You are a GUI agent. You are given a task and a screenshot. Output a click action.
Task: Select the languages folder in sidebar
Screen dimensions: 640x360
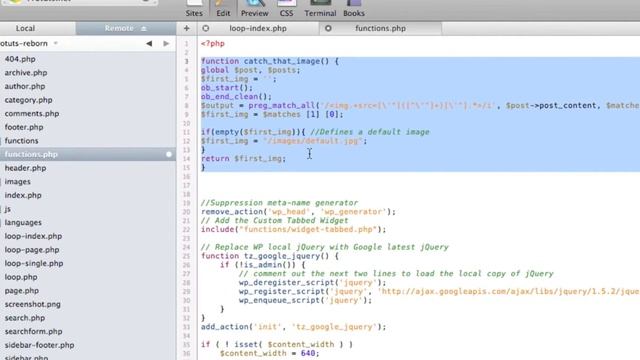(23, 222)
